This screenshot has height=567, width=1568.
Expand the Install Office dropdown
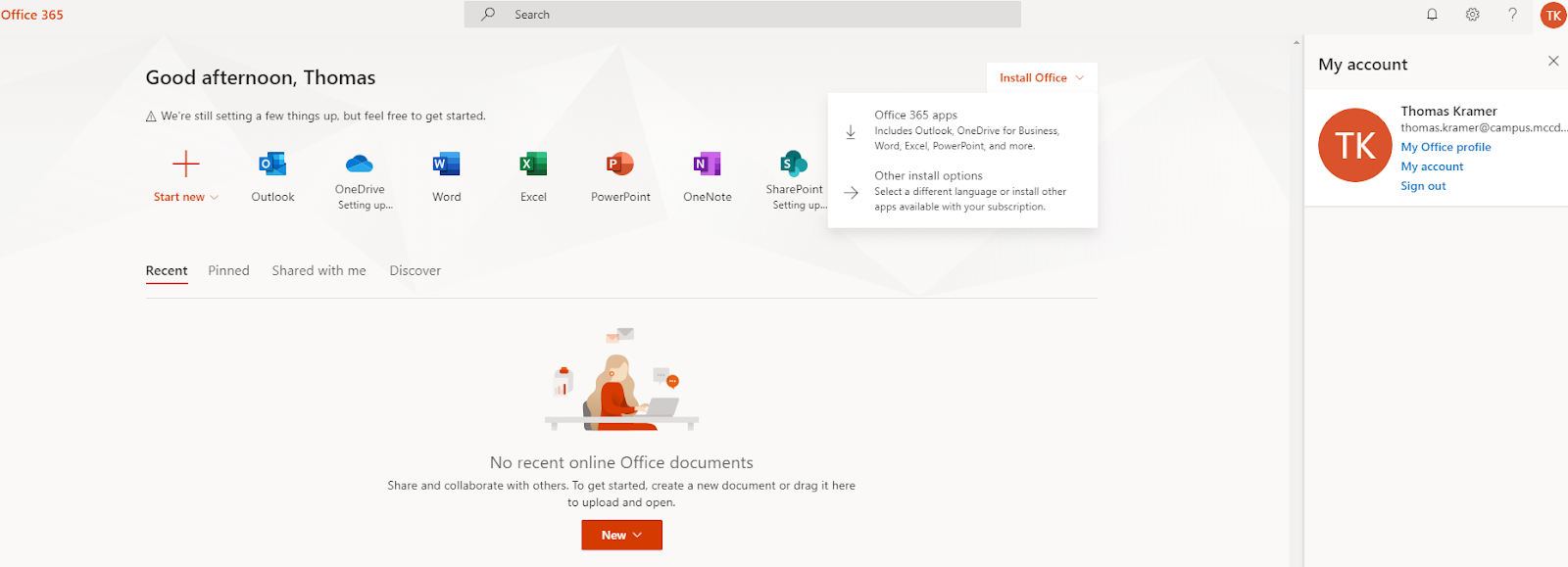pos(1042,77)
